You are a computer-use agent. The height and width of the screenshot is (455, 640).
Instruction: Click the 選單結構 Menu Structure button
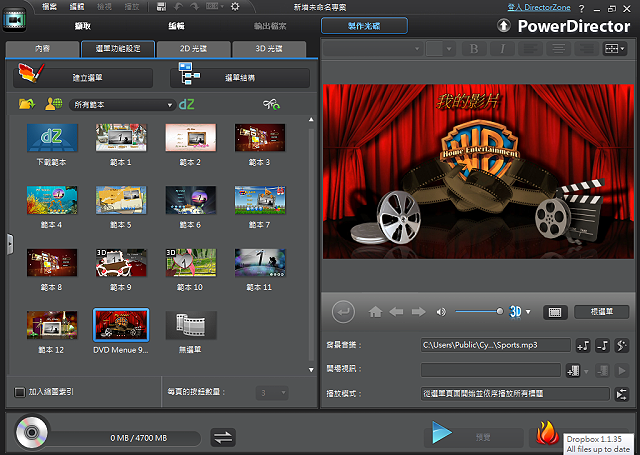click(240, 78)
